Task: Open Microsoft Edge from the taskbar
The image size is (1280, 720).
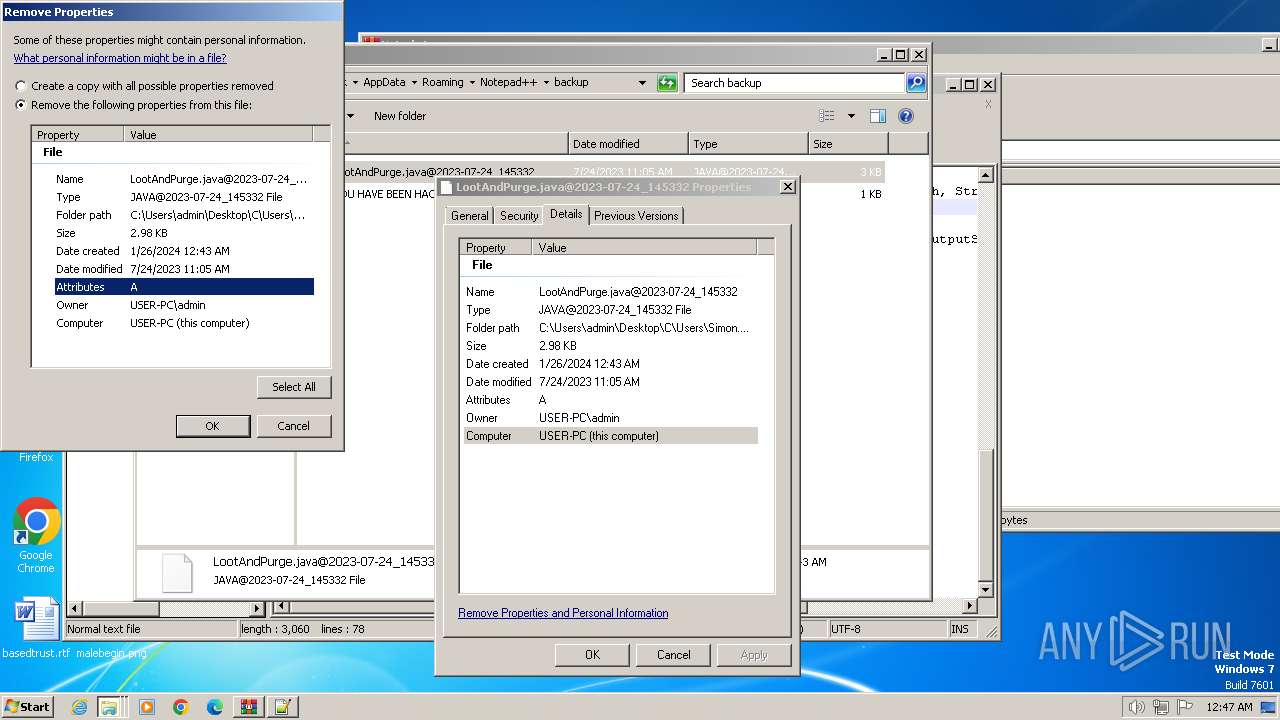Action: point(214,707)
